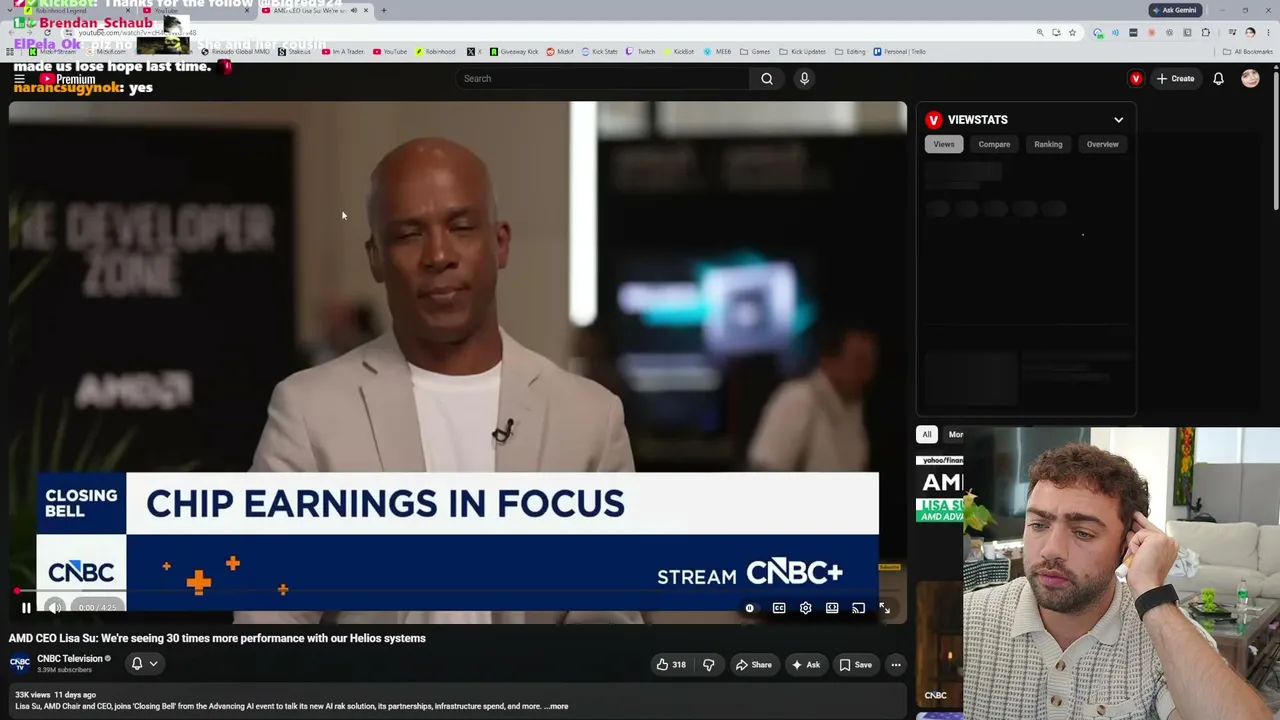Screen dimensions: 1280x720
Task: Open the Editing bookmarks folder
Action: tap(850, 52)
